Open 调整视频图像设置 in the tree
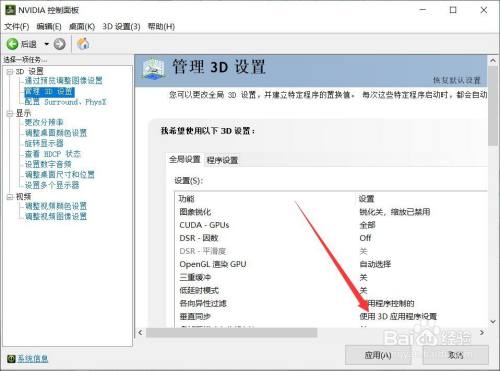Viewport: 500px width, 371px height. click(x=56, y=216)
